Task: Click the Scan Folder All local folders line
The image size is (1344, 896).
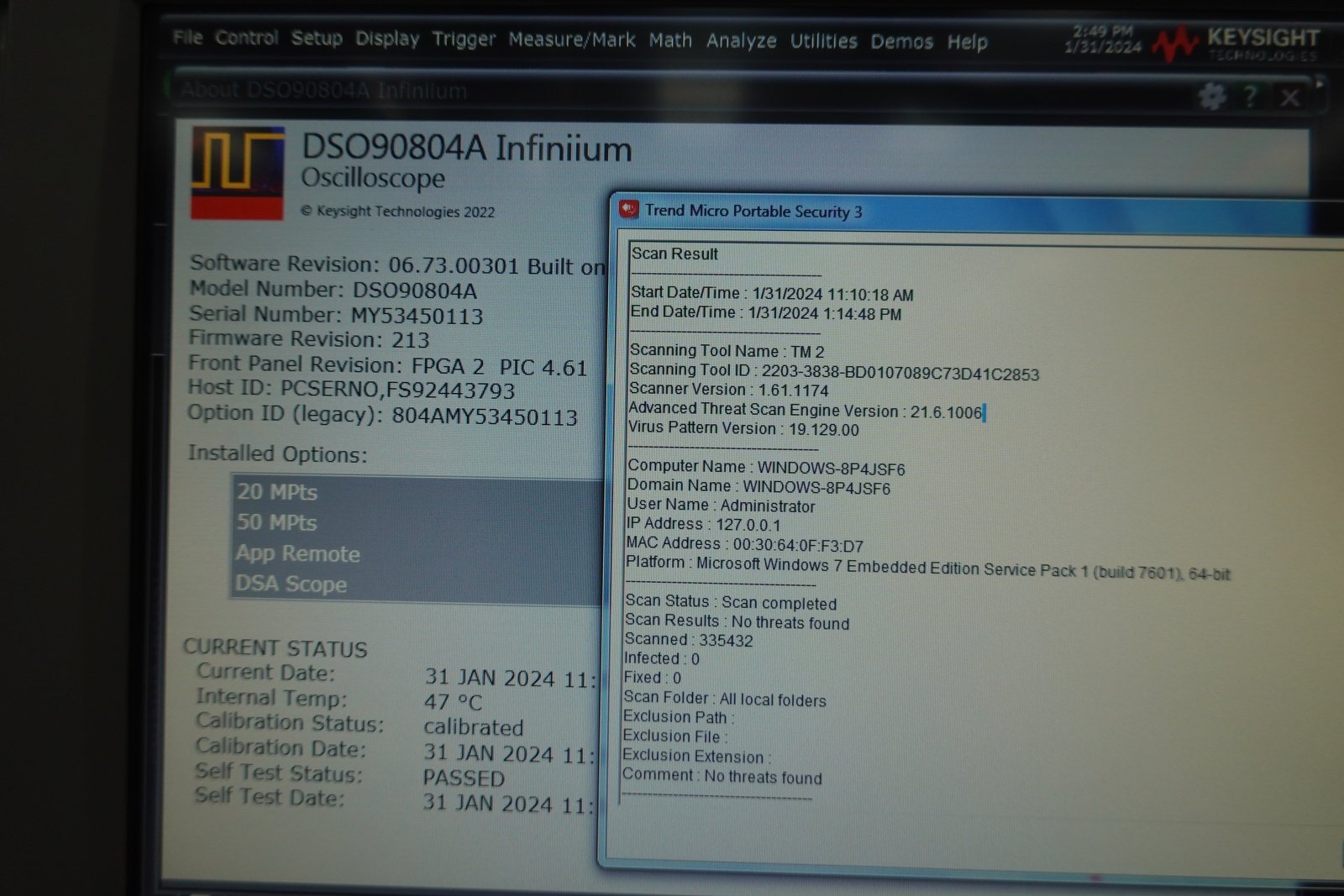Action: (x=725, y=699)
